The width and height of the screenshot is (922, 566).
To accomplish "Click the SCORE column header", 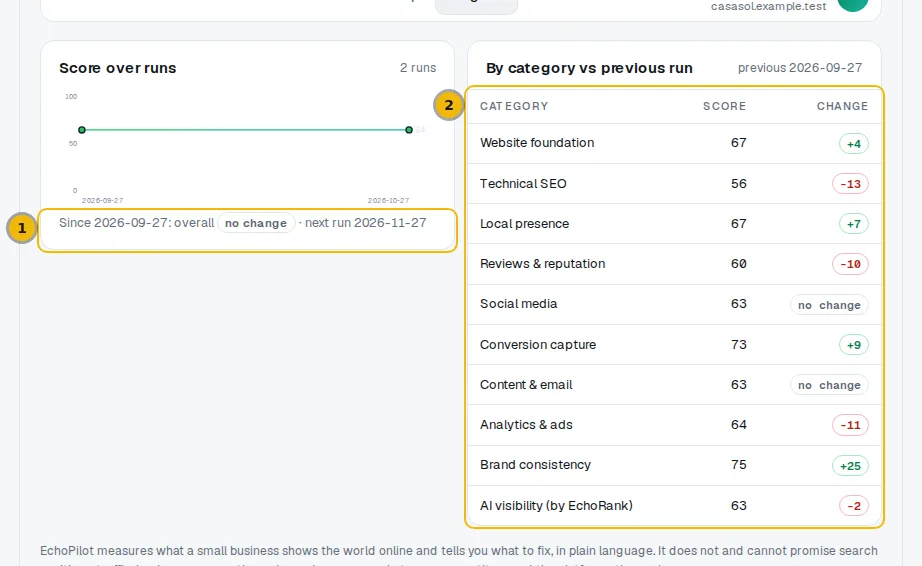I will [724, 106].
